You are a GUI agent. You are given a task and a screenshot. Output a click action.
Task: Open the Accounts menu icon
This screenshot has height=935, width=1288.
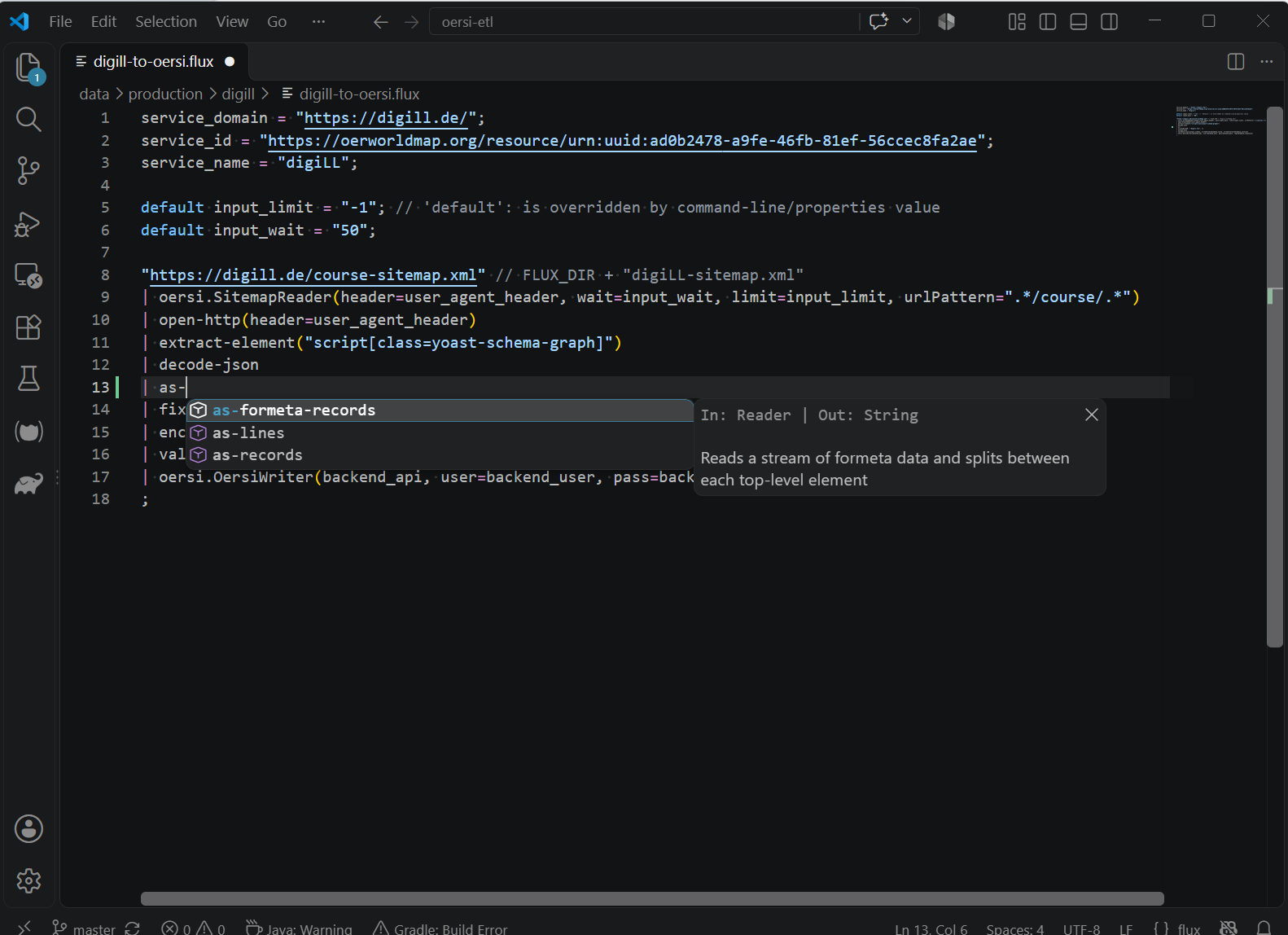[28, 829]
